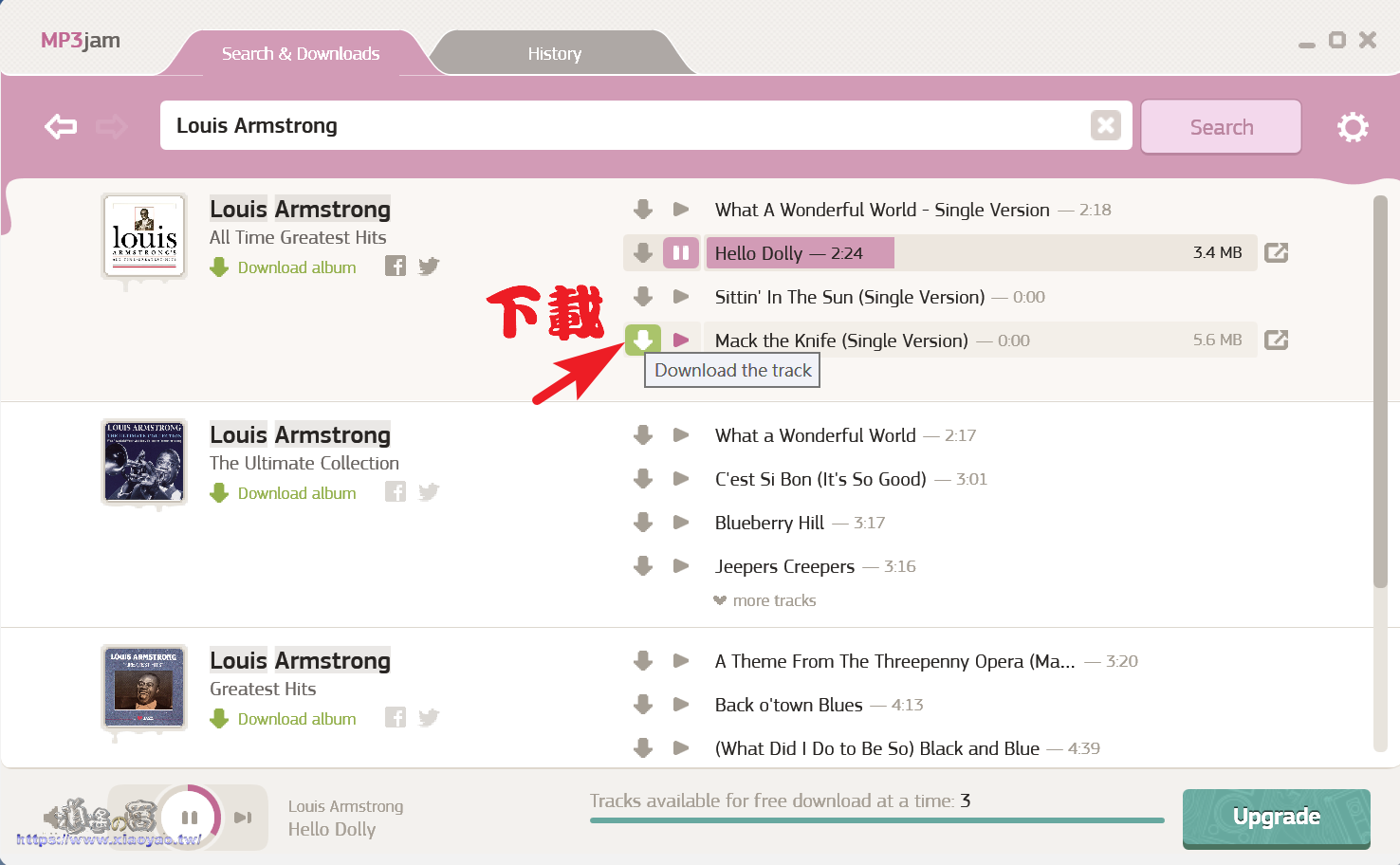Image resolution: width=1400 pixels, height=865 pixels.
Task: Open the Search & Downloads tab
Action: 300,53
